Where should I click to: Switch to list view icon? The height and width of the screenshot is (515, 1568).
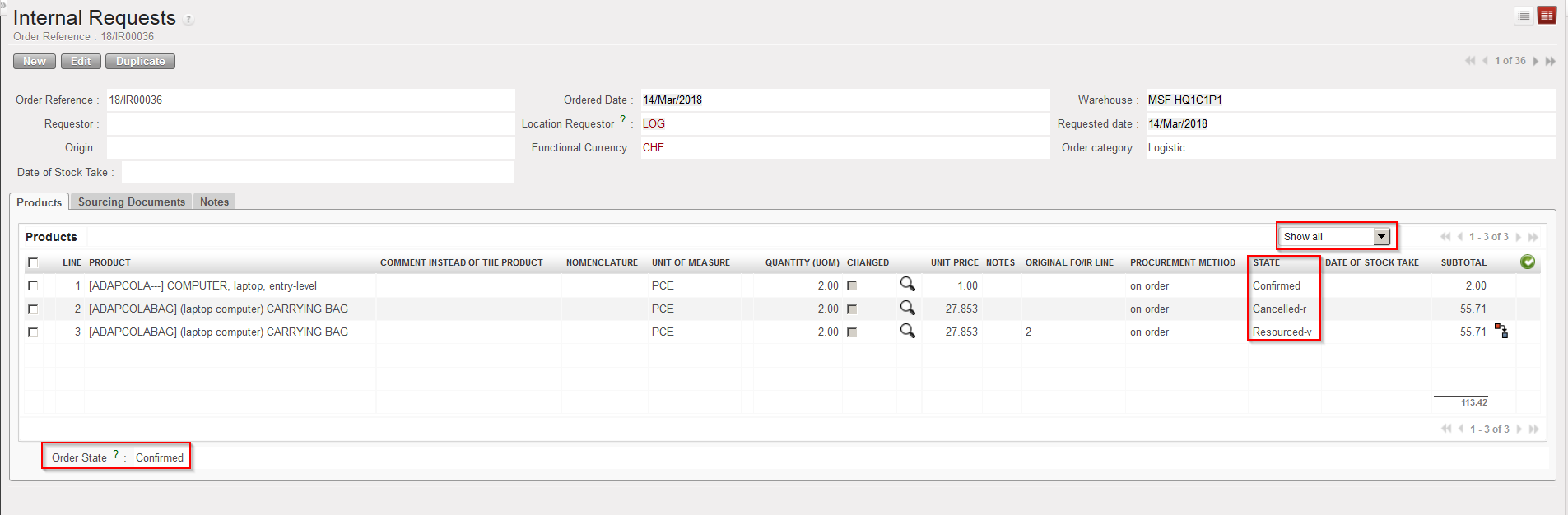[x=1524, y=16]
